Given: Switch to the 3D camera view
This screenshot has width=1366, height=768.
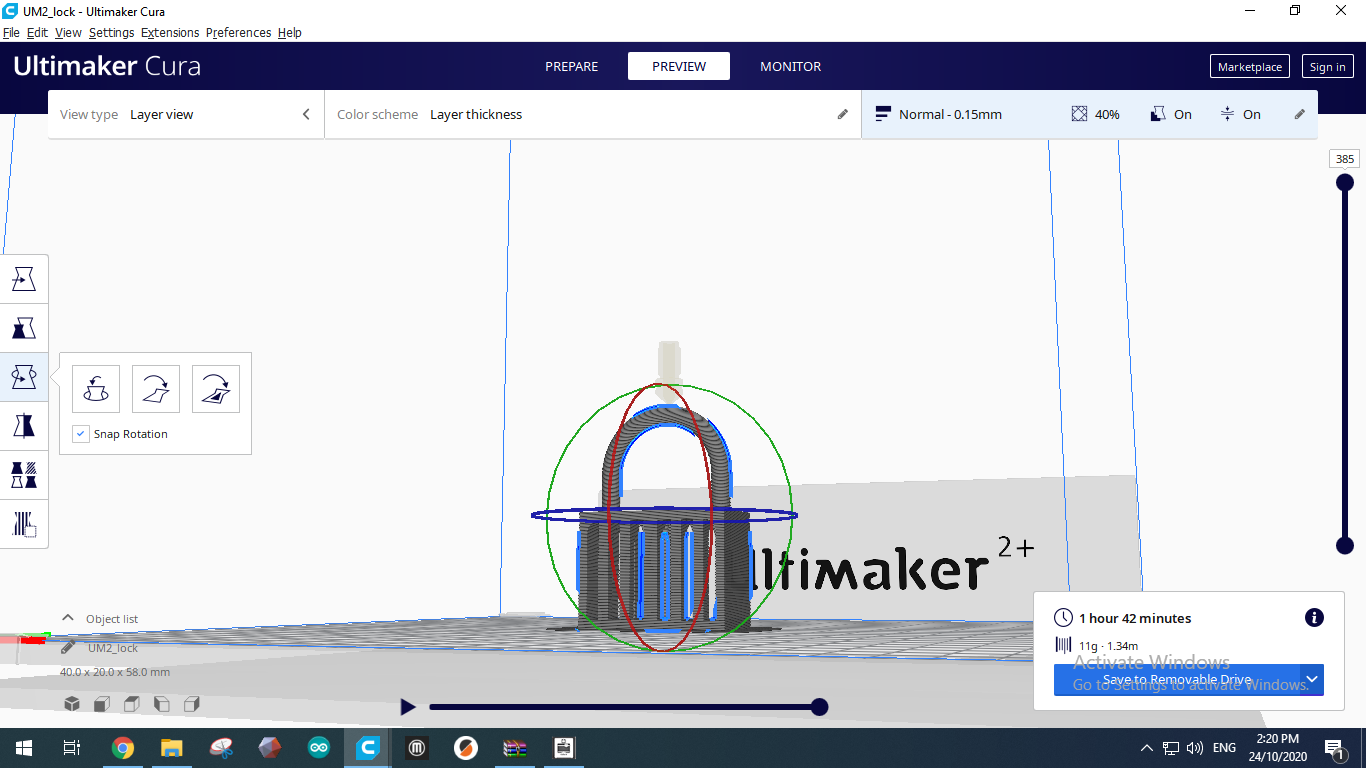Looking at the screenshot, I should click(72, 704).
